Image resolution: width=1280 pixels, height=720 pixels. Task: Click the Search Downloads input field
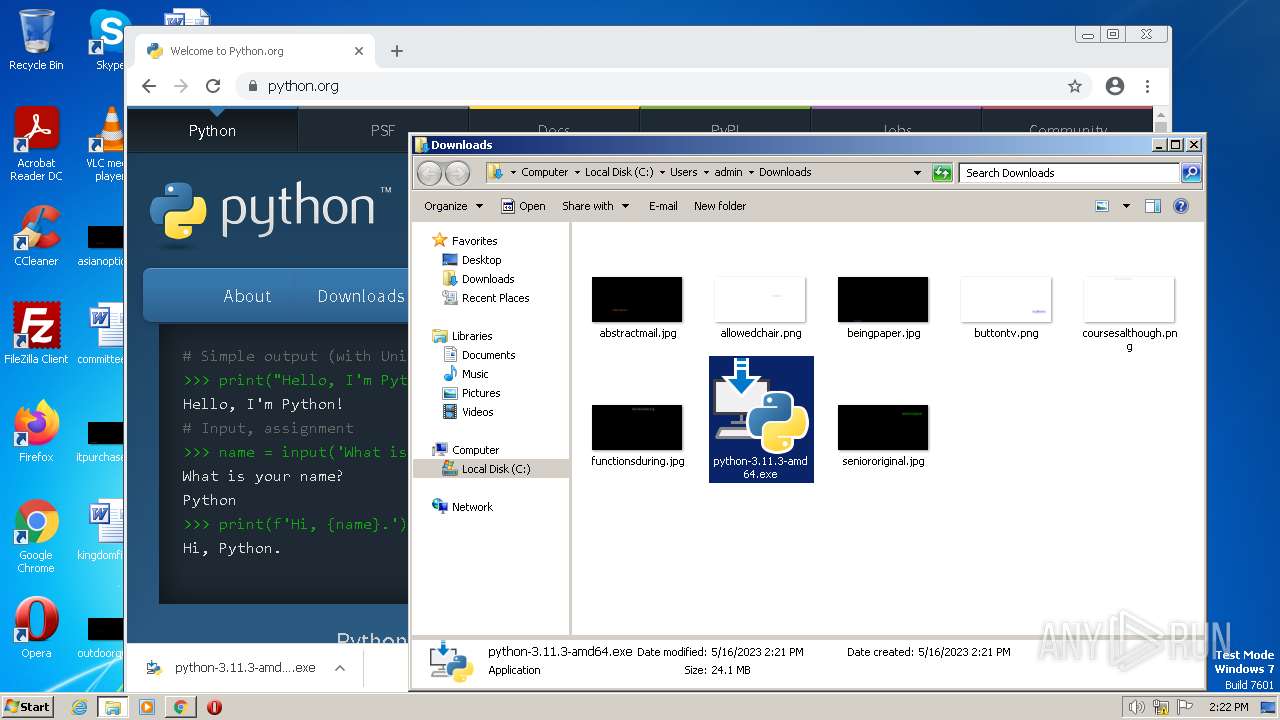1069,173
